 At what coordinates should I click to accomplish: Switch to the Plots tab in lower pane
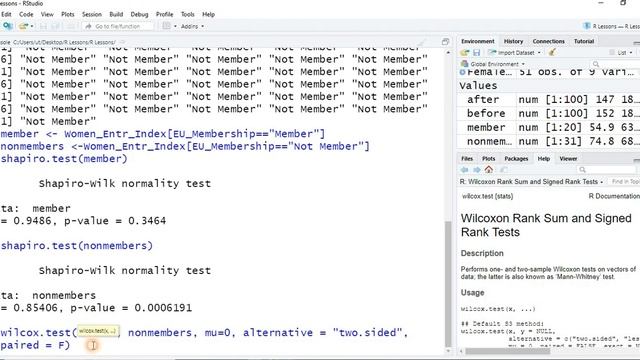coord(488,159)
